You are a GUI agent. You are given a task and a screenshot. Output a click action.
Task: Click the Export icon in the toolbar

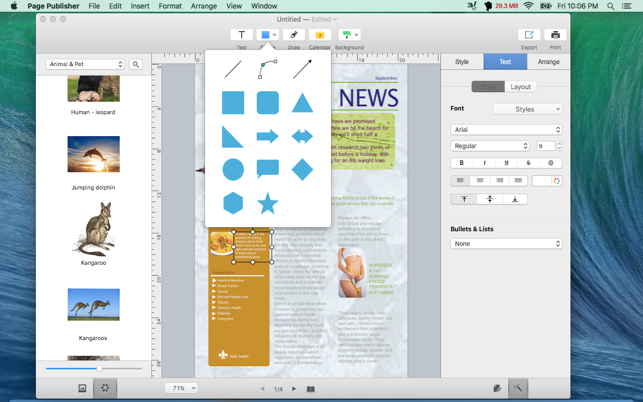pyautogui.click(x=528, y=35)
